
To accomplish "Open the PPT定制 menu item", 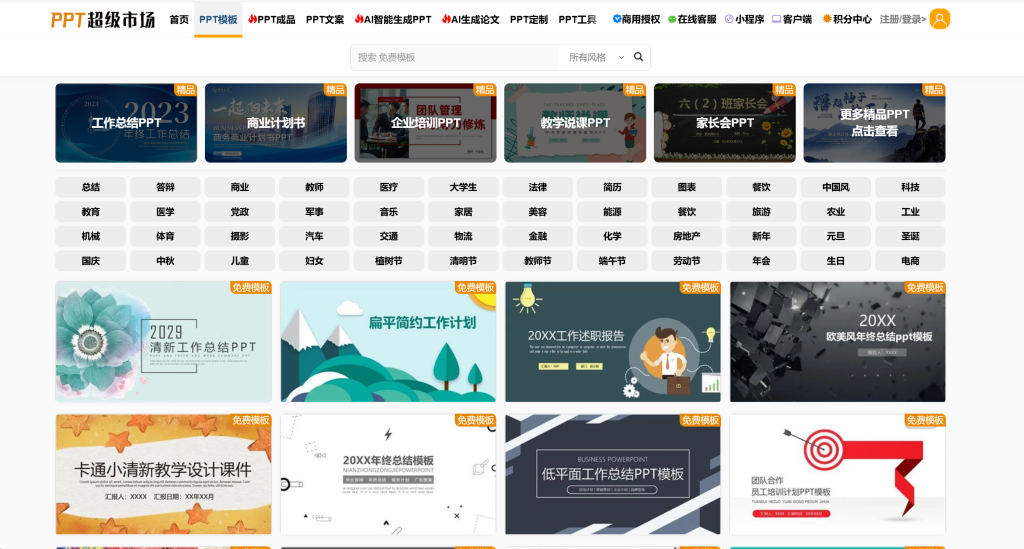I will click(528, 20).
